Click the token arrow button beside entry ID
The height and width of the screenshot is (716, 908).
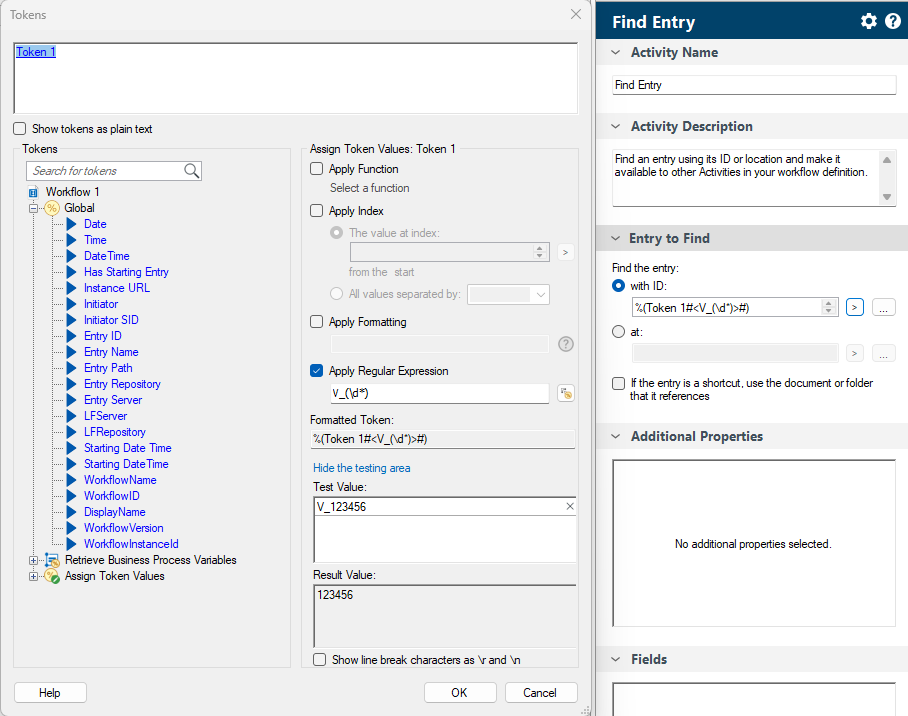click(855, 307)
